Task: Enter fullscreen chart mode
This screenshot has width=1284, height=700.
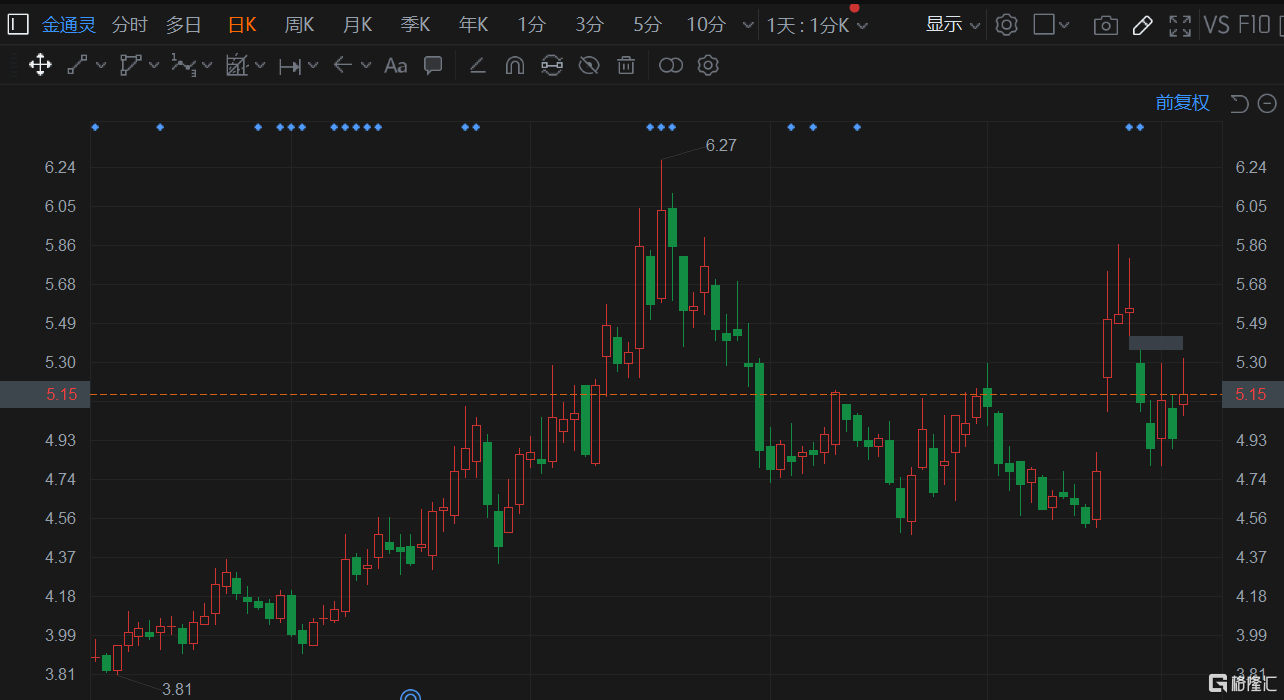Action: (x=1180, y=25)
